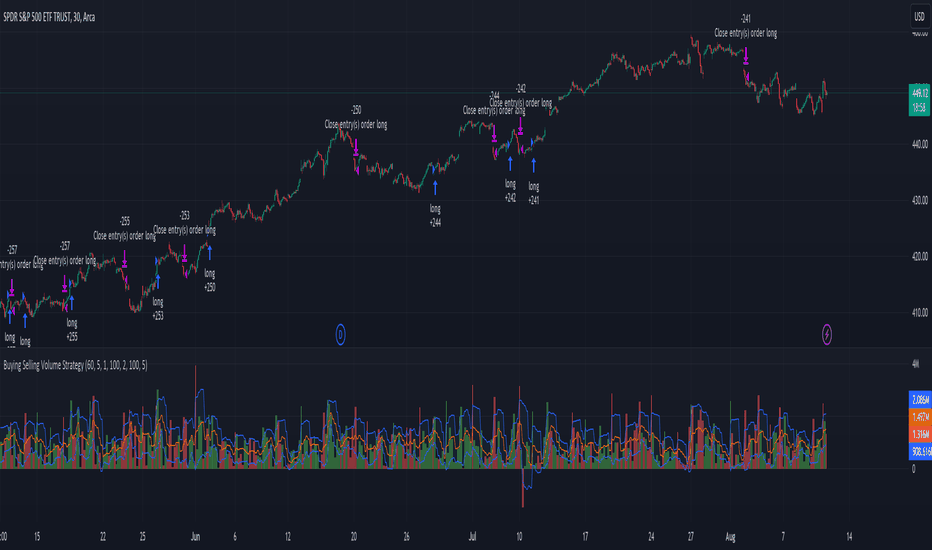Click the Buying Selling Volume Strategy legend
932x550 pixels.
tap(75, 365)
